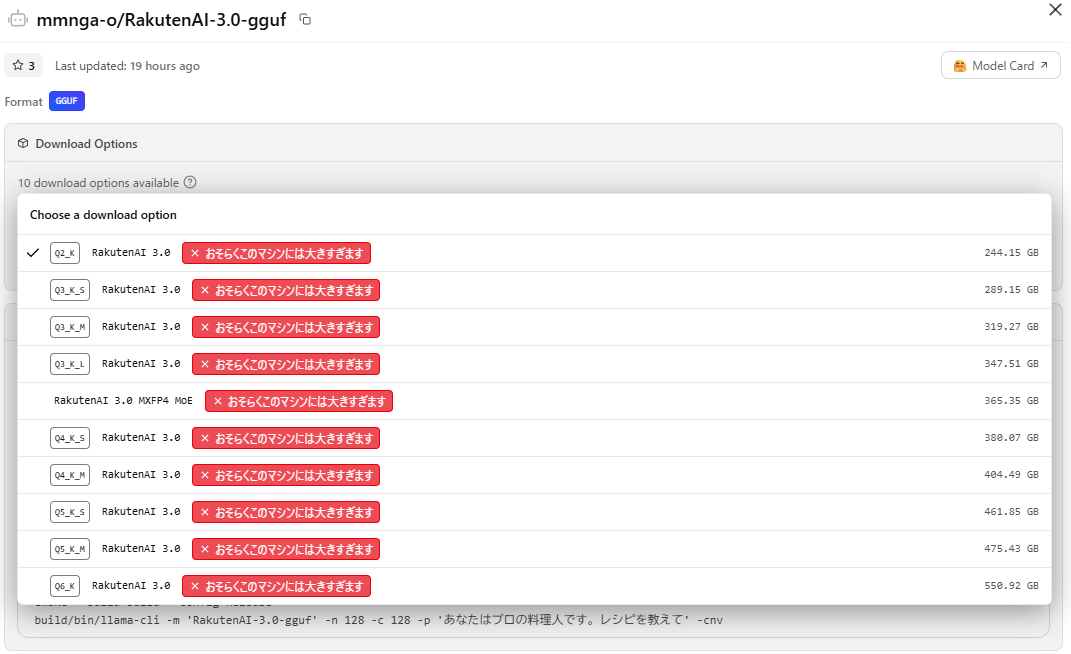
Task: Choose the Q3_K_M quantization option
Action: (534, 327)
